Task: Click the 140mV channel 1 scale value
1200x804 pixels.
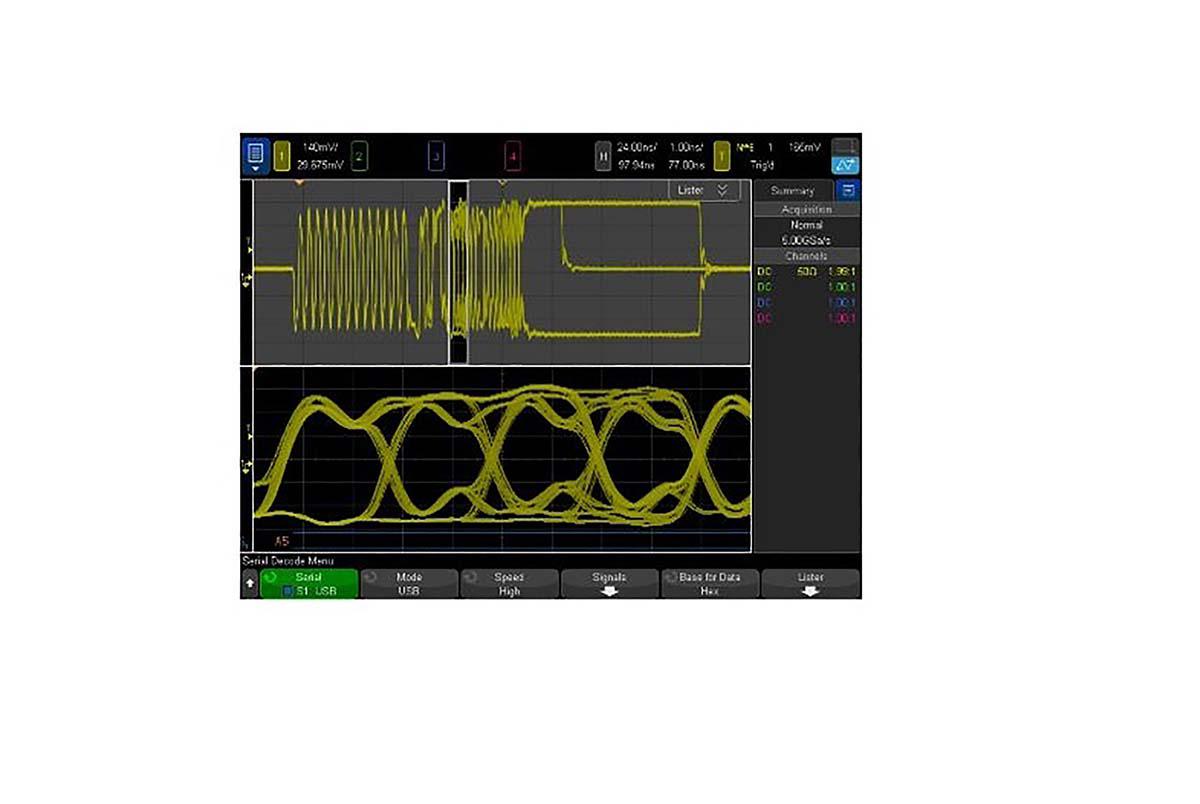Action: (x=320, y=147)
